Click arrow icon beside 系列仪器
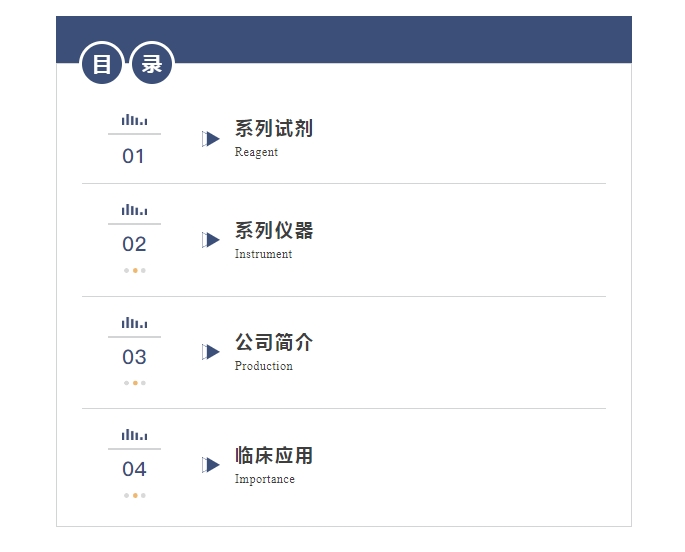 [210, 240]
